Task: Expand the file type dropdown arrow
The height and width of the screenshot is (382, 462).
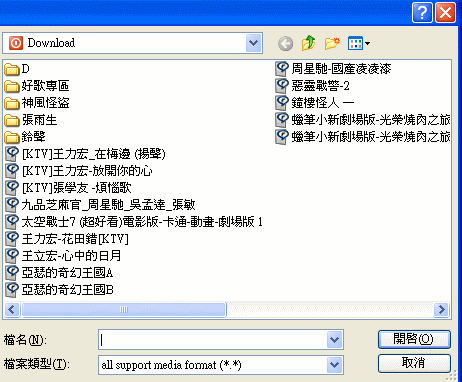Action: click(334, 365)
